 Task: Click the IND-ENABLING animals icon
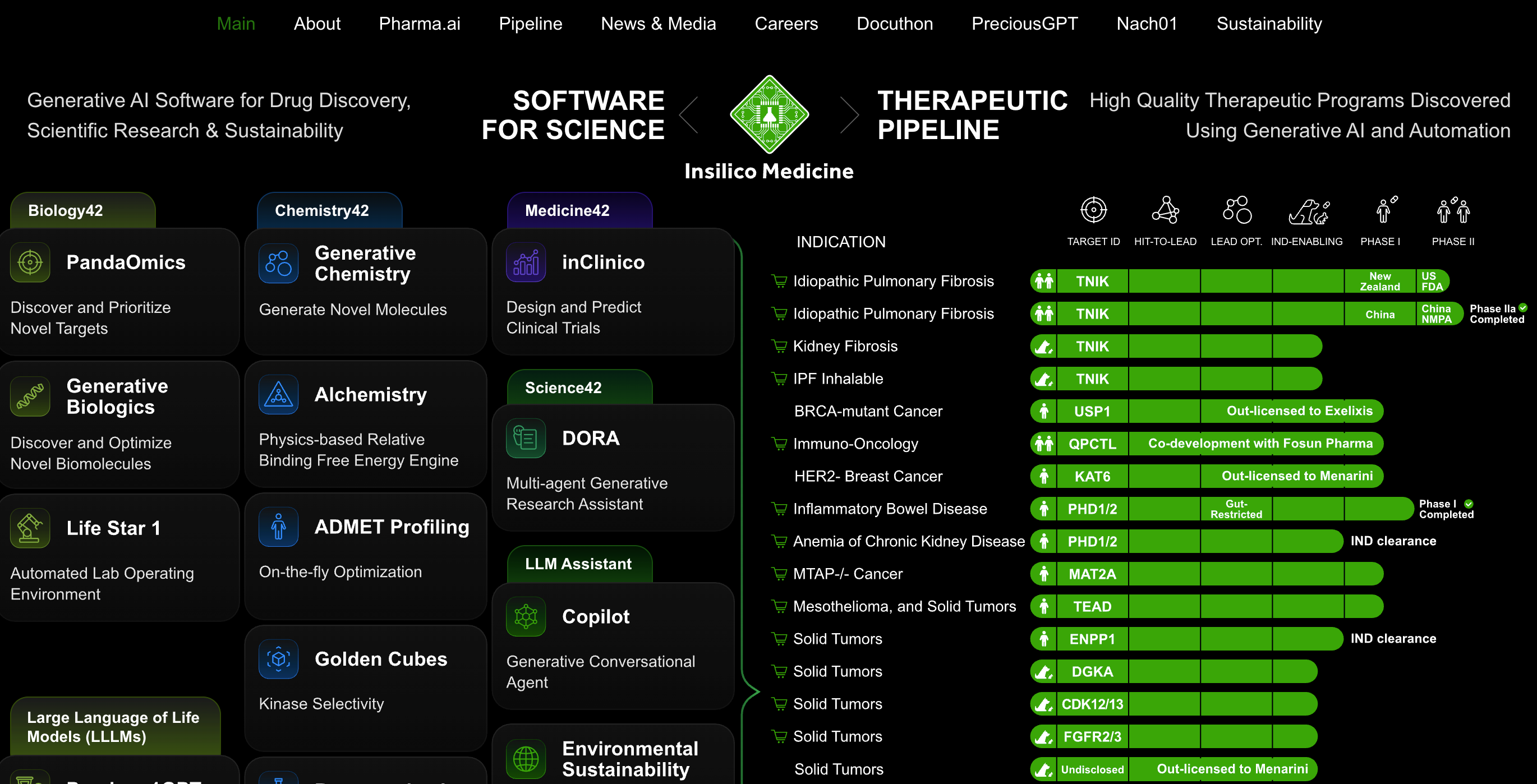point(1308,212)
